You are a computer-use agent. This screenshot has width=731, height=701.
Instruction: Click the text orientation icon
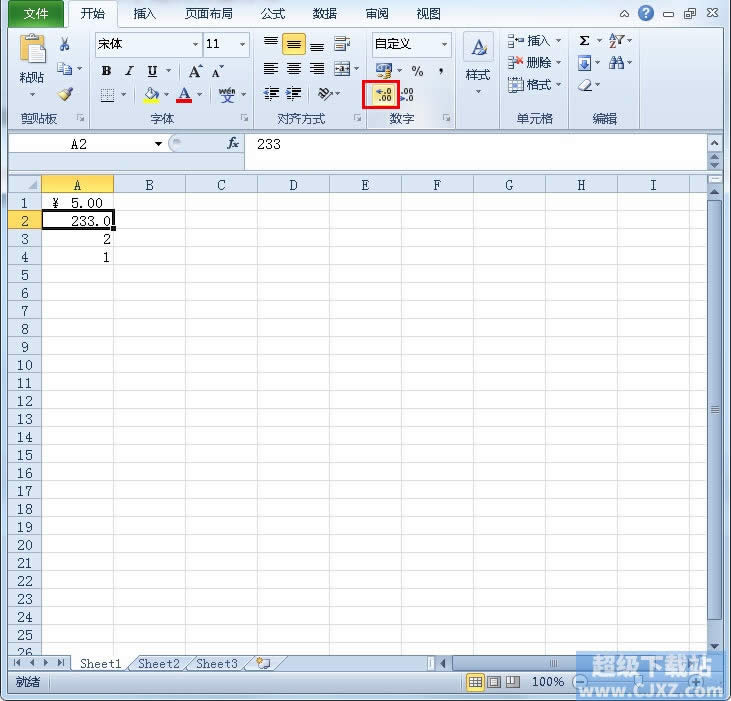(324, 94)
